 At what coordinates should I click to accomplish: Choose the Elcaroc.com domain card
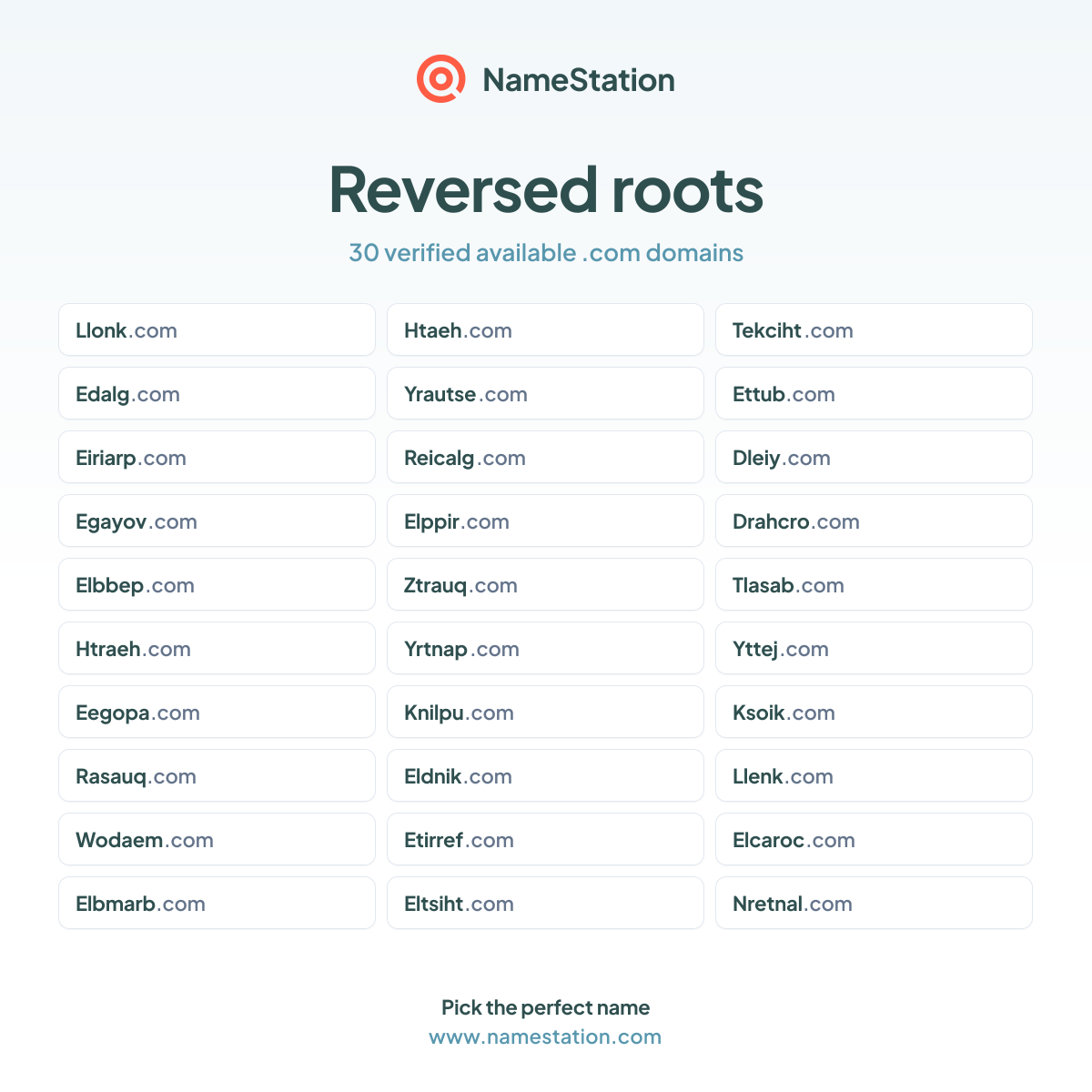pyautogui.click(x=874, y=839)
